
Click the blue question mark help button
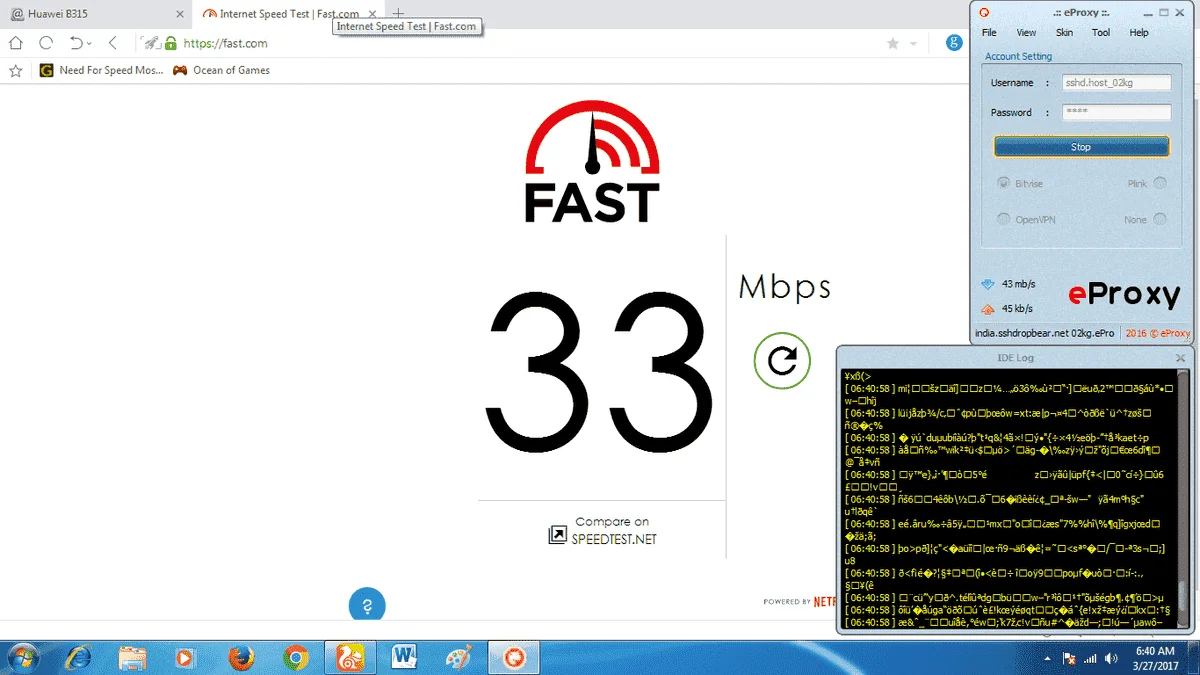click(x=367, y=606)
